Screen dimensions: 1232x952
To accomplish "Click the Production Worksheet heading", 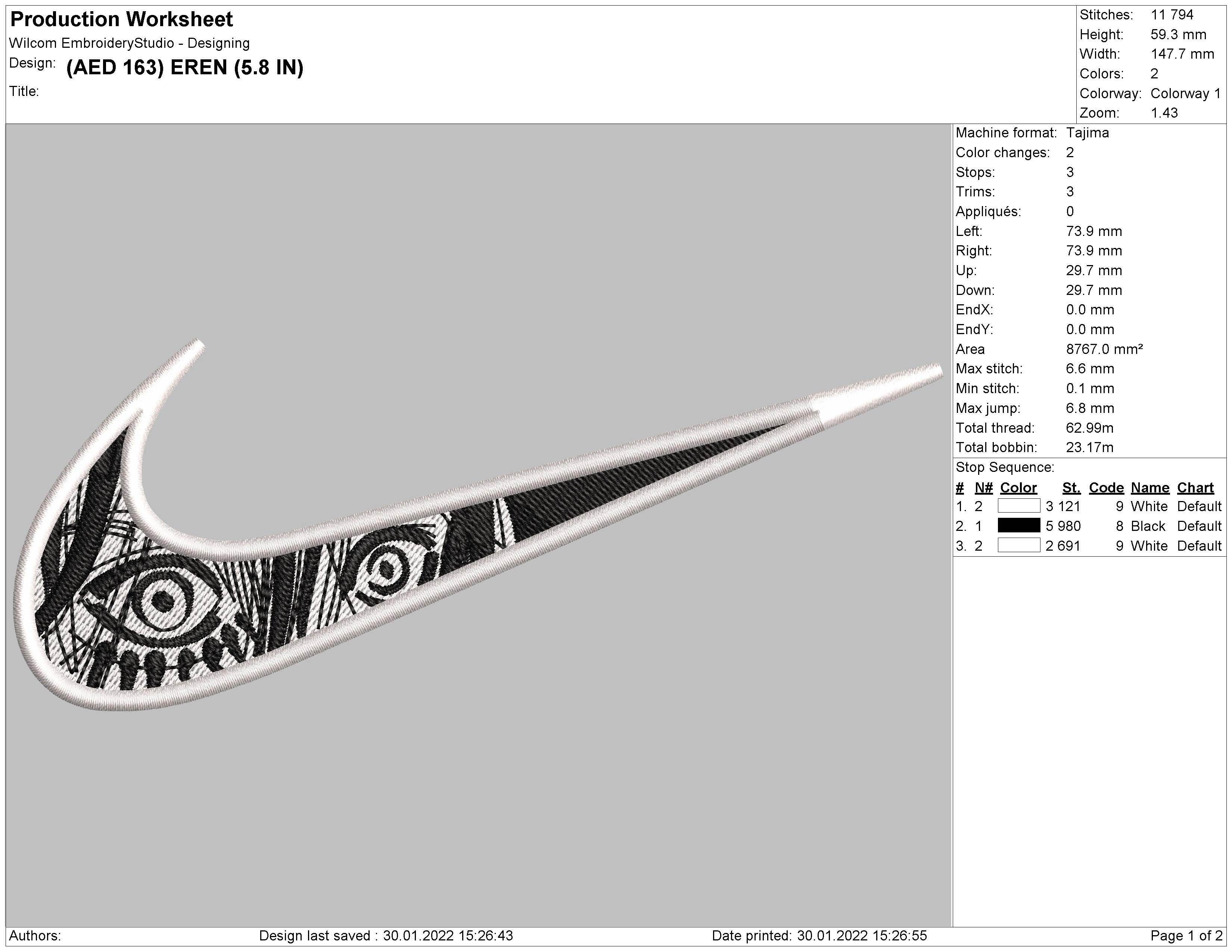I will coord(121,20).
